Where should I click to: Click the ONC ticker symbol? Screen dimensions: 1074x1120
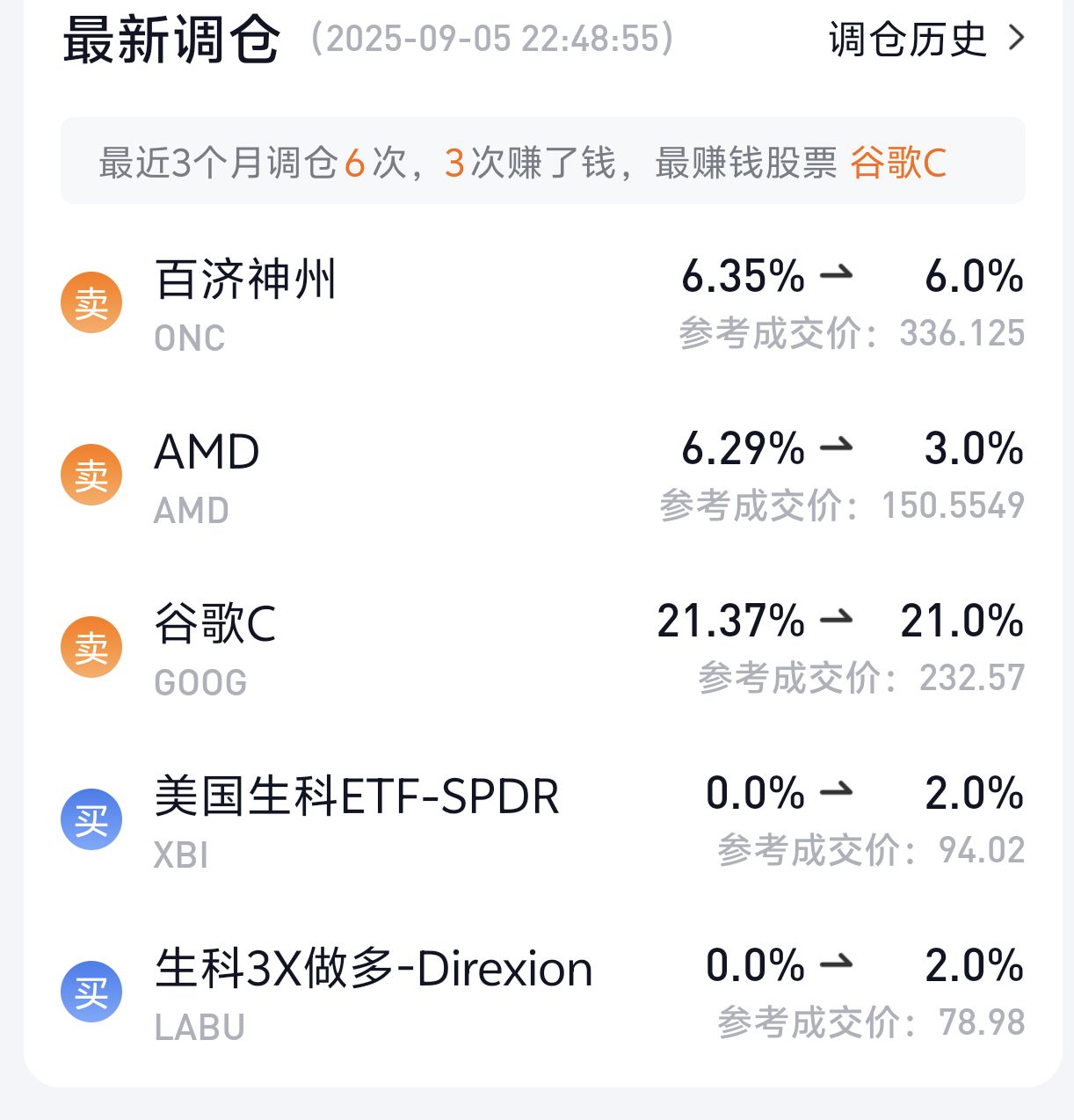(x=190, y=338)
